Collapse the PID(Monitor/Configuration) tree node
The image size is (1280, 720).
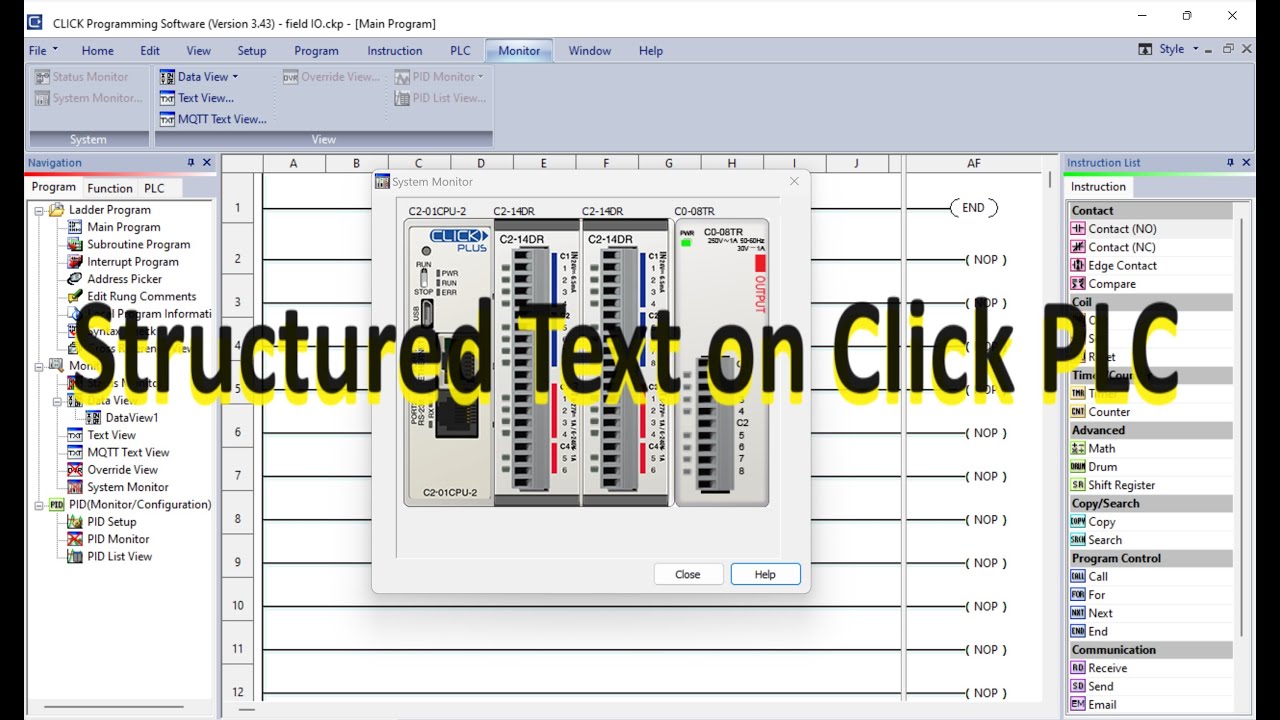point(39,505)
